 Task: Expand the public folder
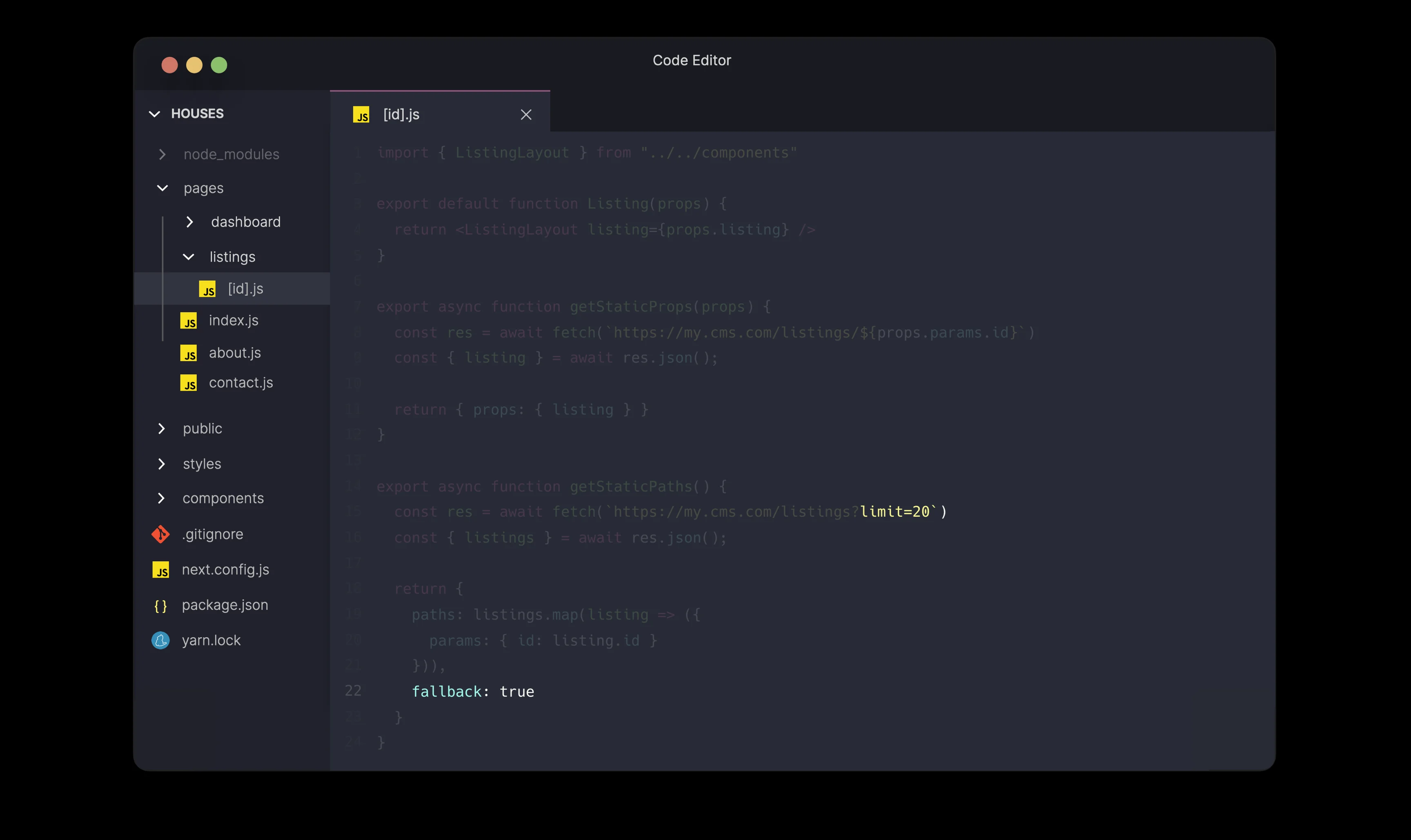pos(161,429)
